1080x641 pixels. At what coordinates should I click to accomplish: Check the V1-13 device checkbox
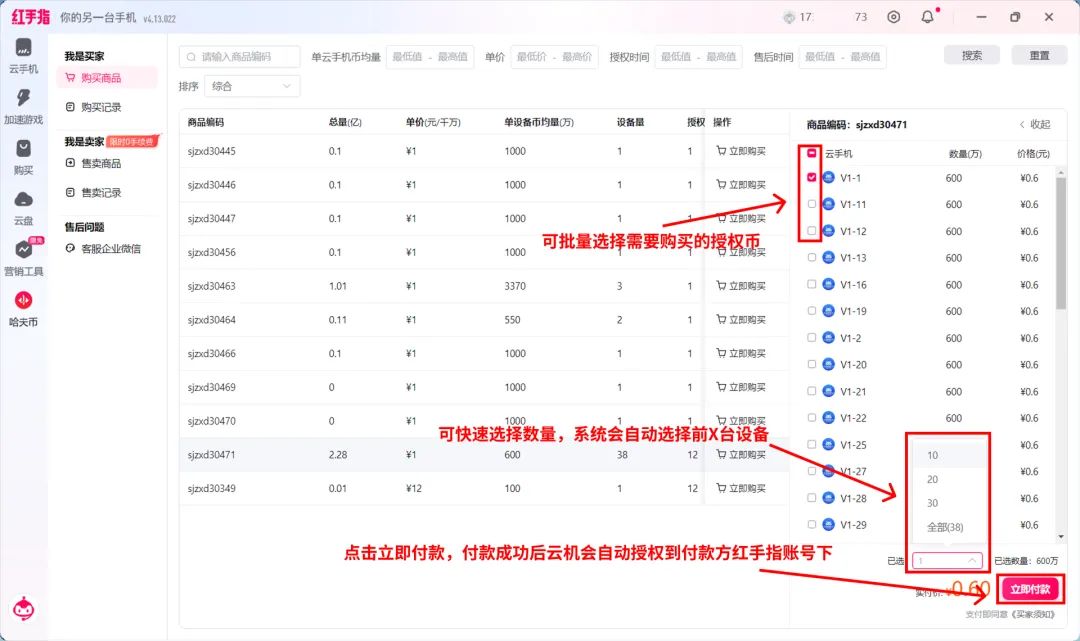[811, 258]
